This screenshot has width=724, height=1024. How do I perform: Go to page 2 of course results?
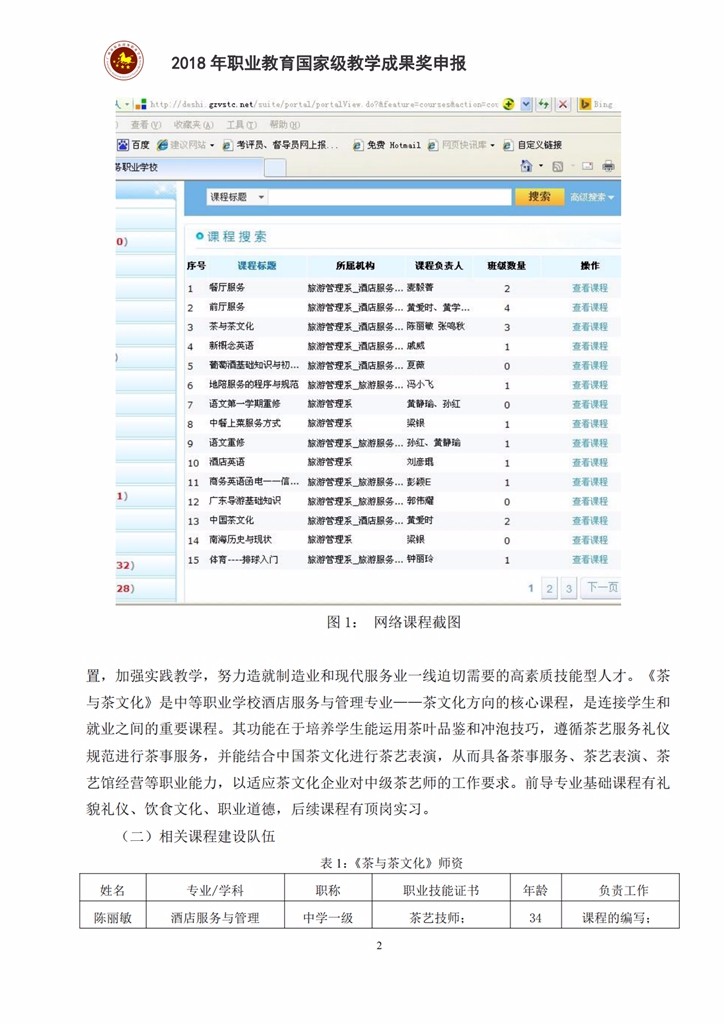(x=549, y=589)
